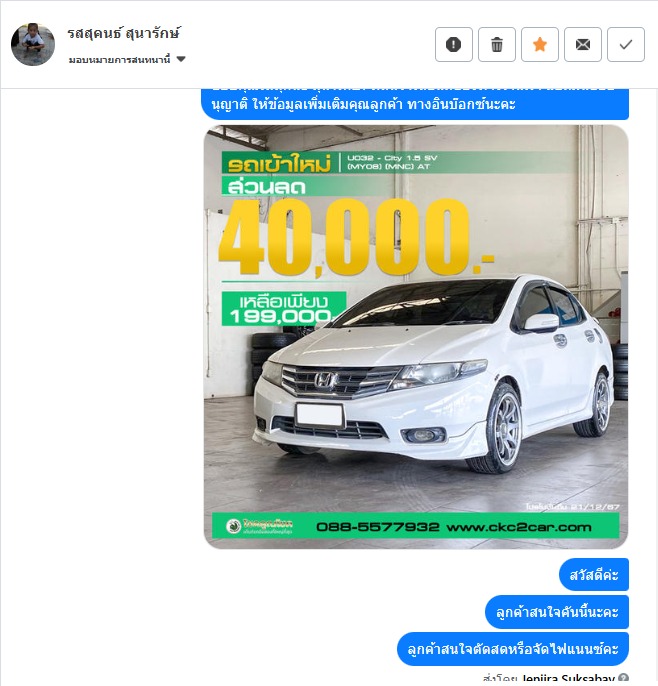Delete conversation using trash icon
658x686 pixels.
(x=497, y=44)
